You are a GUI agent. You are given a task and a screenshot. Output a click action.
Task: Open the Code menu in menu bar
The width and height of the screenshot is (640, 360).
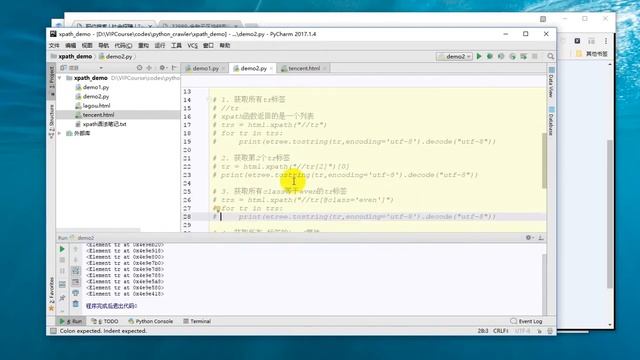click(123, 45)
